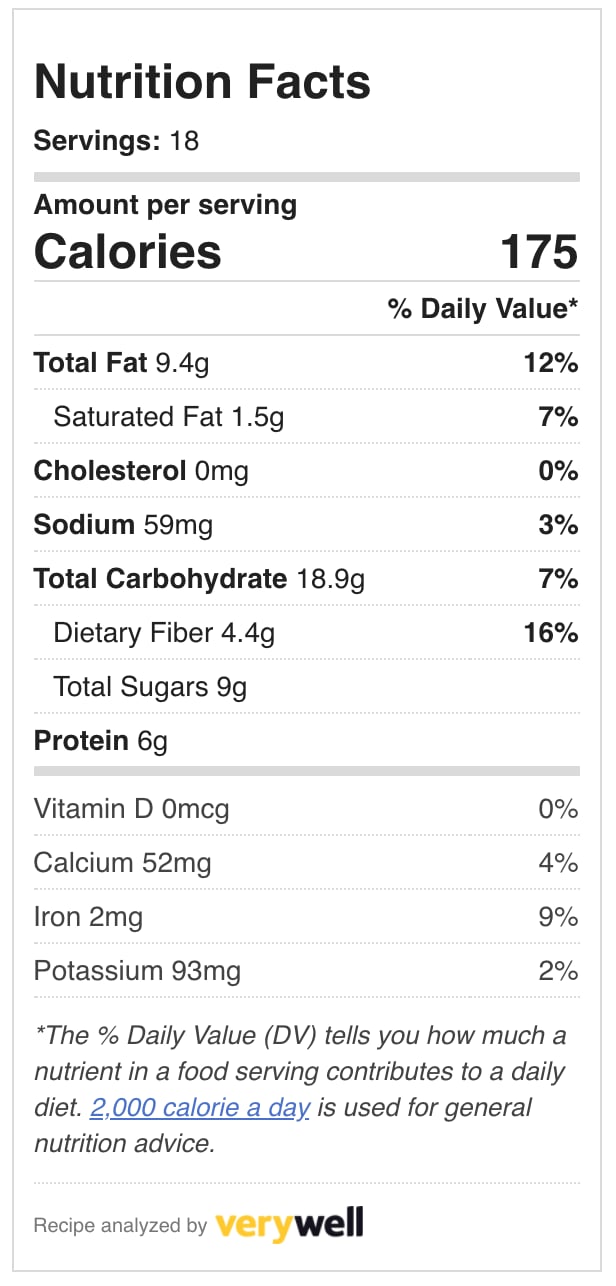Click the Recipe analyzed by text
616x1286 pixels.
[x=120, y=1225]
